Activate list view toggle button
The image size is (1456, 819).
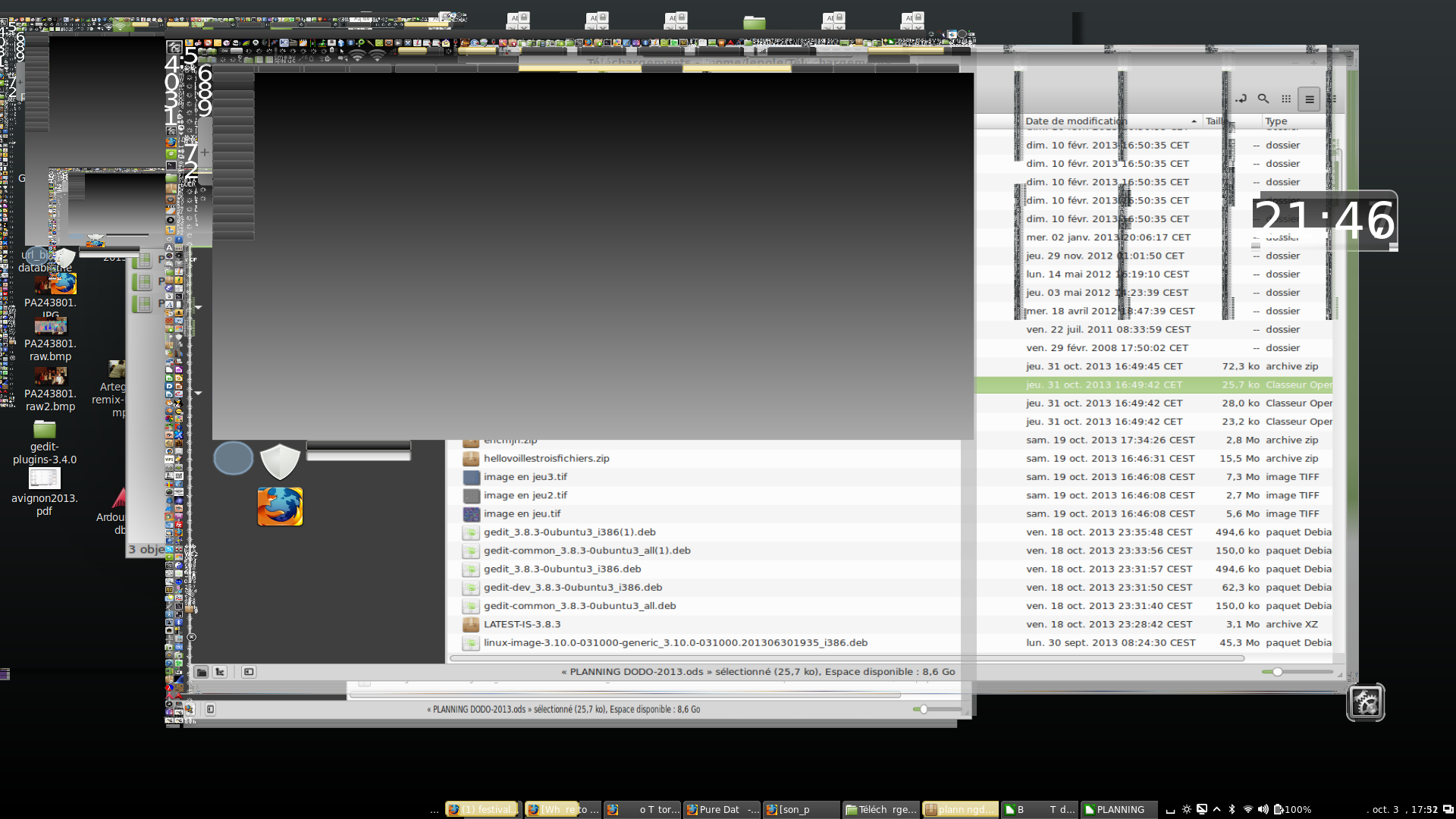pos(1309,99)
